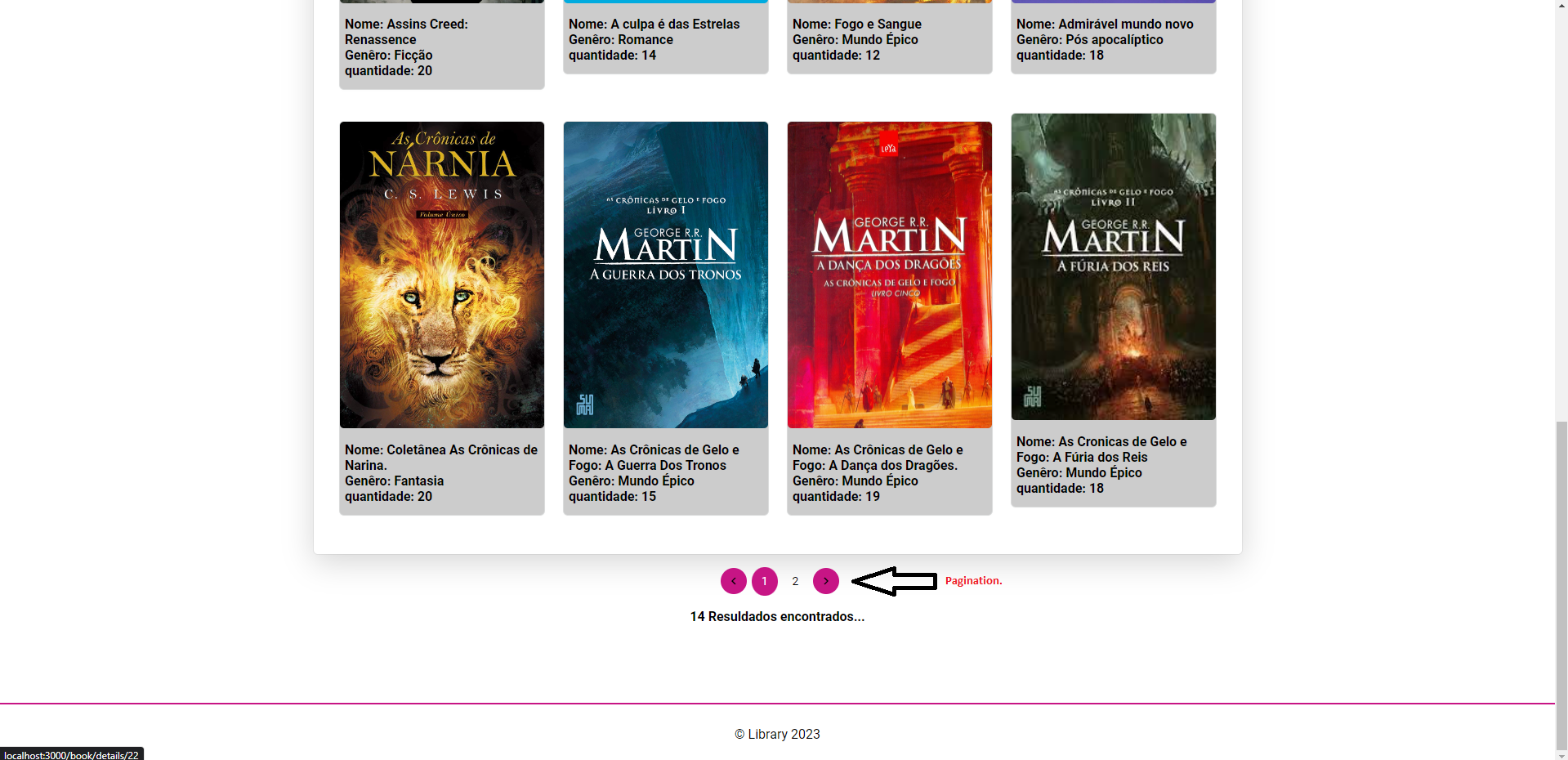1568x760 pixels.
Task: Select page 2 in the pagination
Action: (795, 581)
